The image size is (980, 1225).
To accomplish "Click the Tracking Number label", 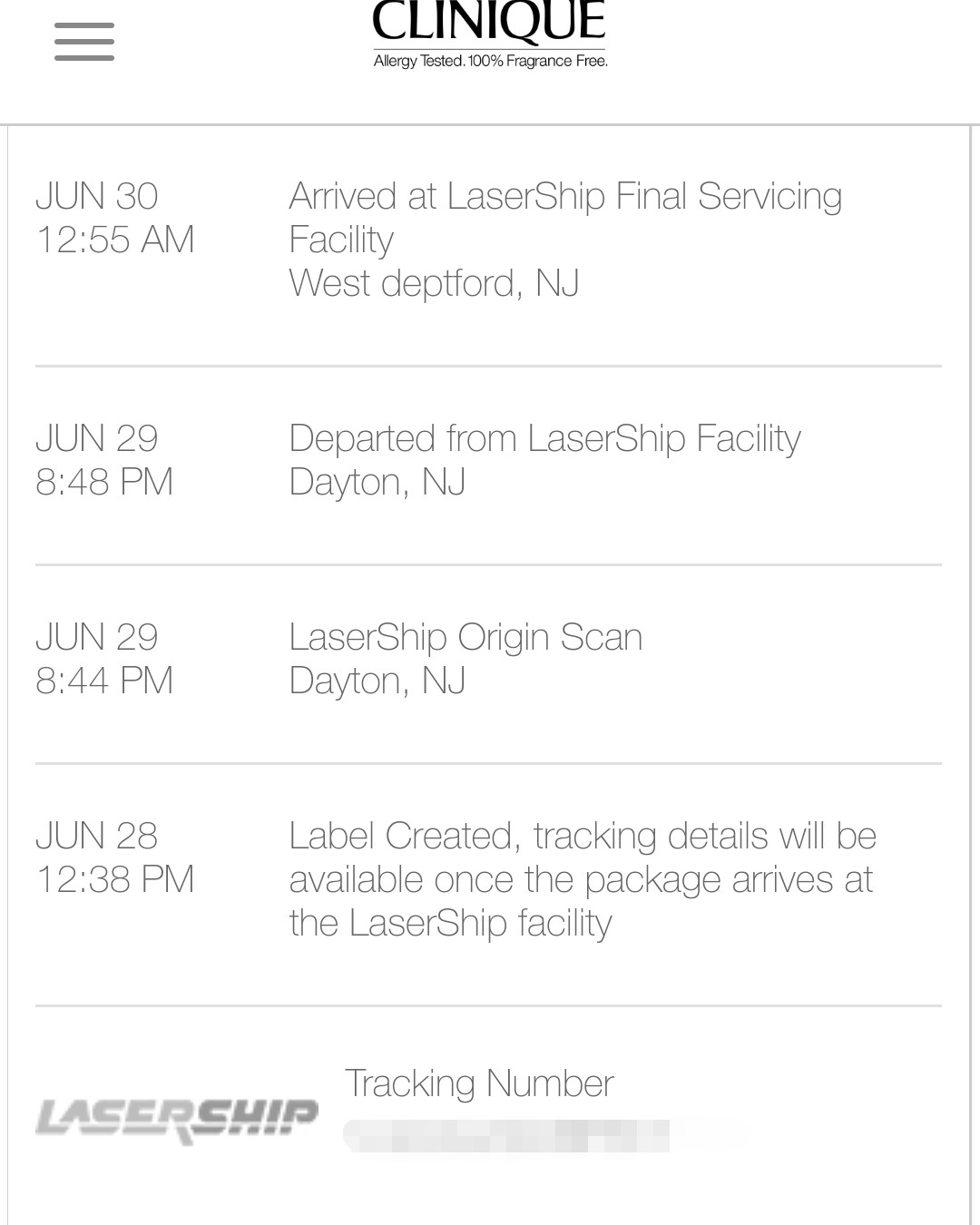I will point(479,1083).
